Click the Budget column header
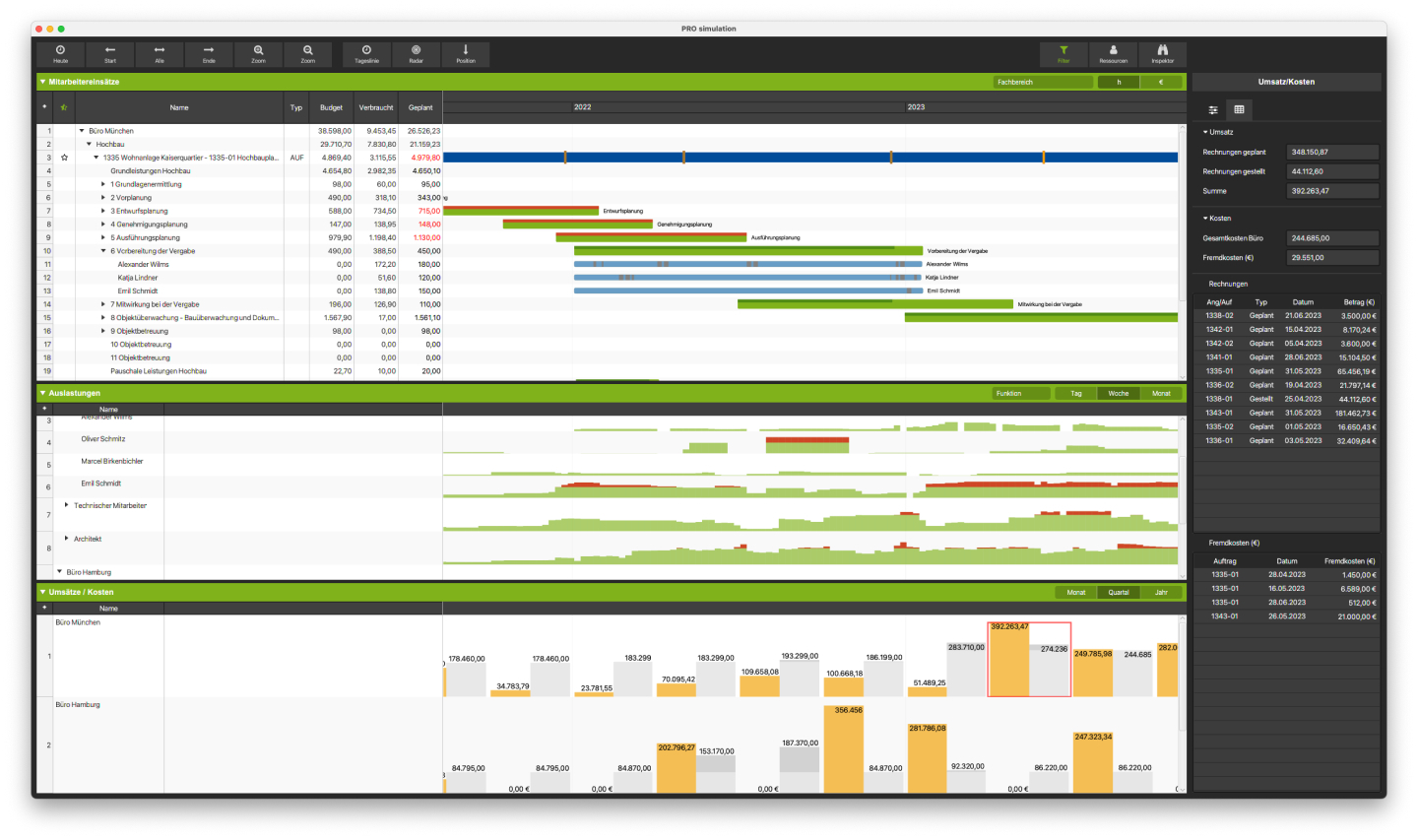 point(331,107)
